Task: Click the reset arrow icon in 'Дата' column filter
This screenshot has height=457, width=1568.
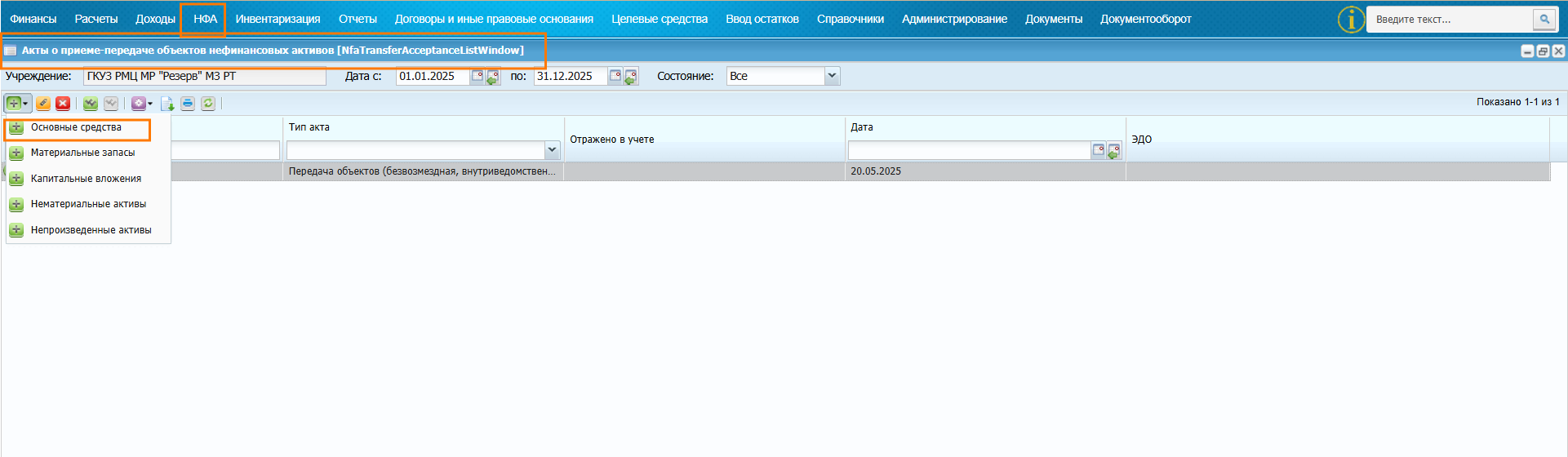Action: pos(1114,151)
